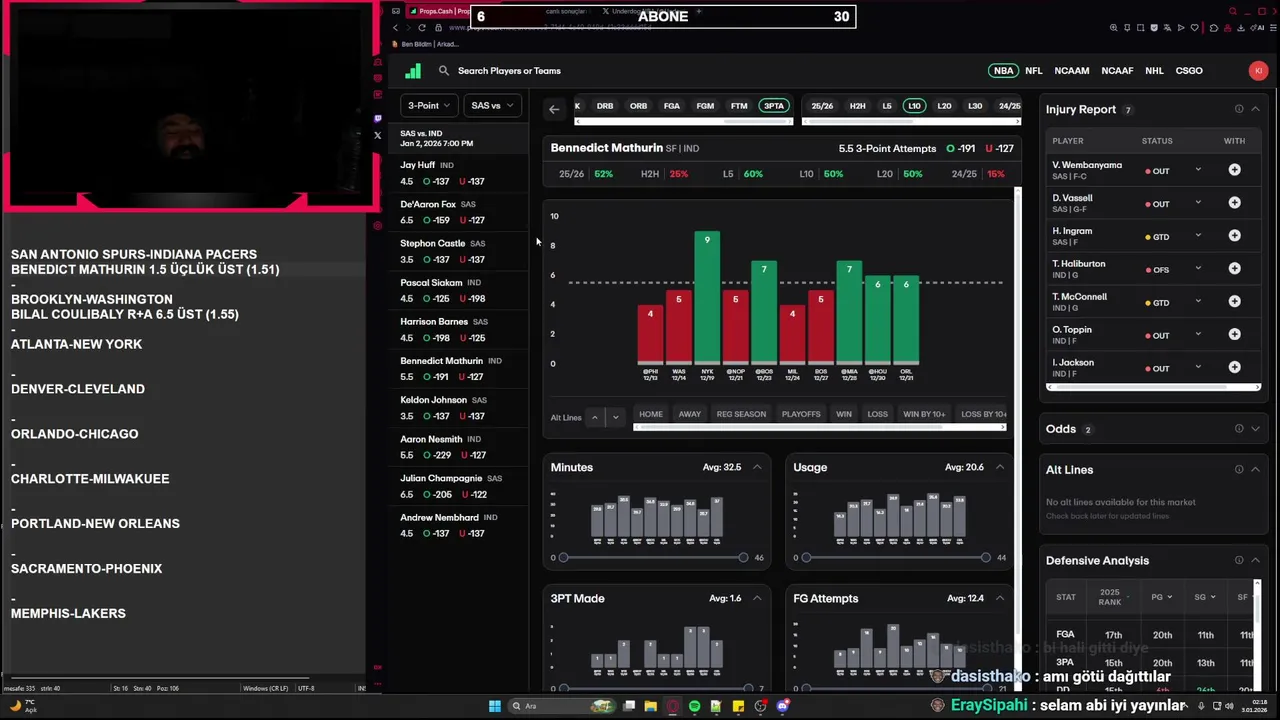Select the L10 game range
Image resolution: width=1280 pixels, height=720 pixels.
[x=914, y=106]
